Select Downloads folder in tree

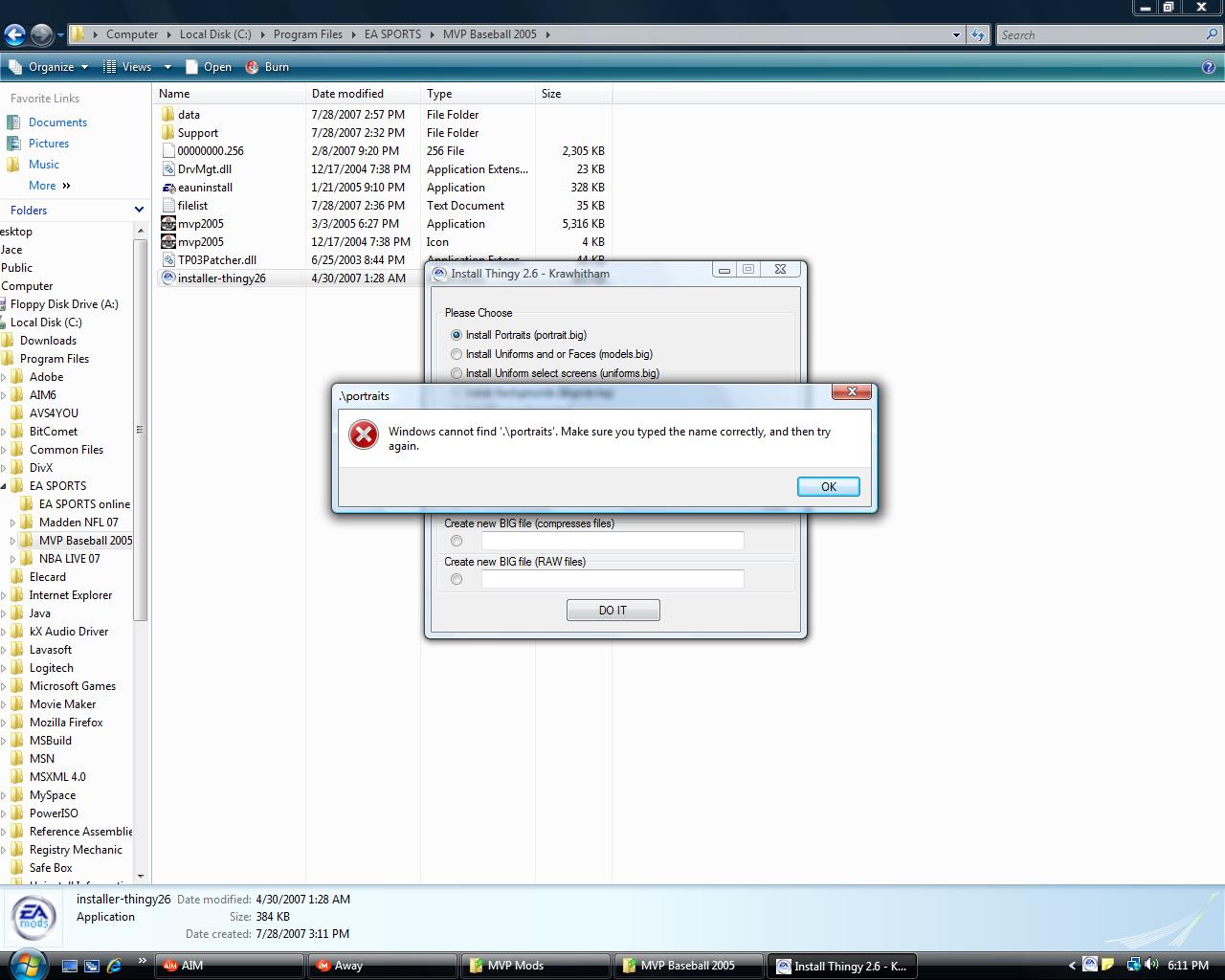pos(48,341)
